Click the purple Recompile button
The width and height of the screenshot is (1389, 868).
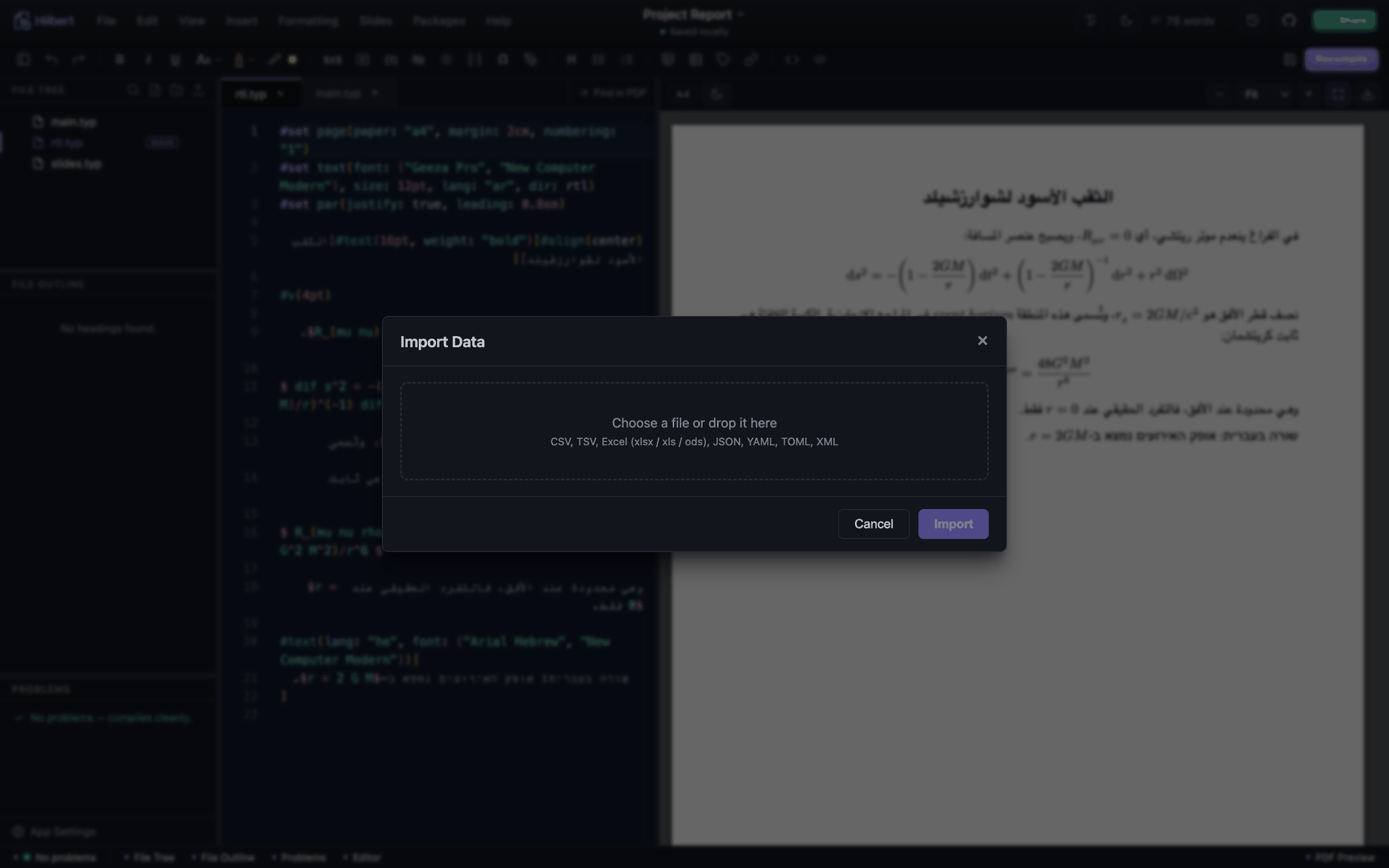point(1341,60)
